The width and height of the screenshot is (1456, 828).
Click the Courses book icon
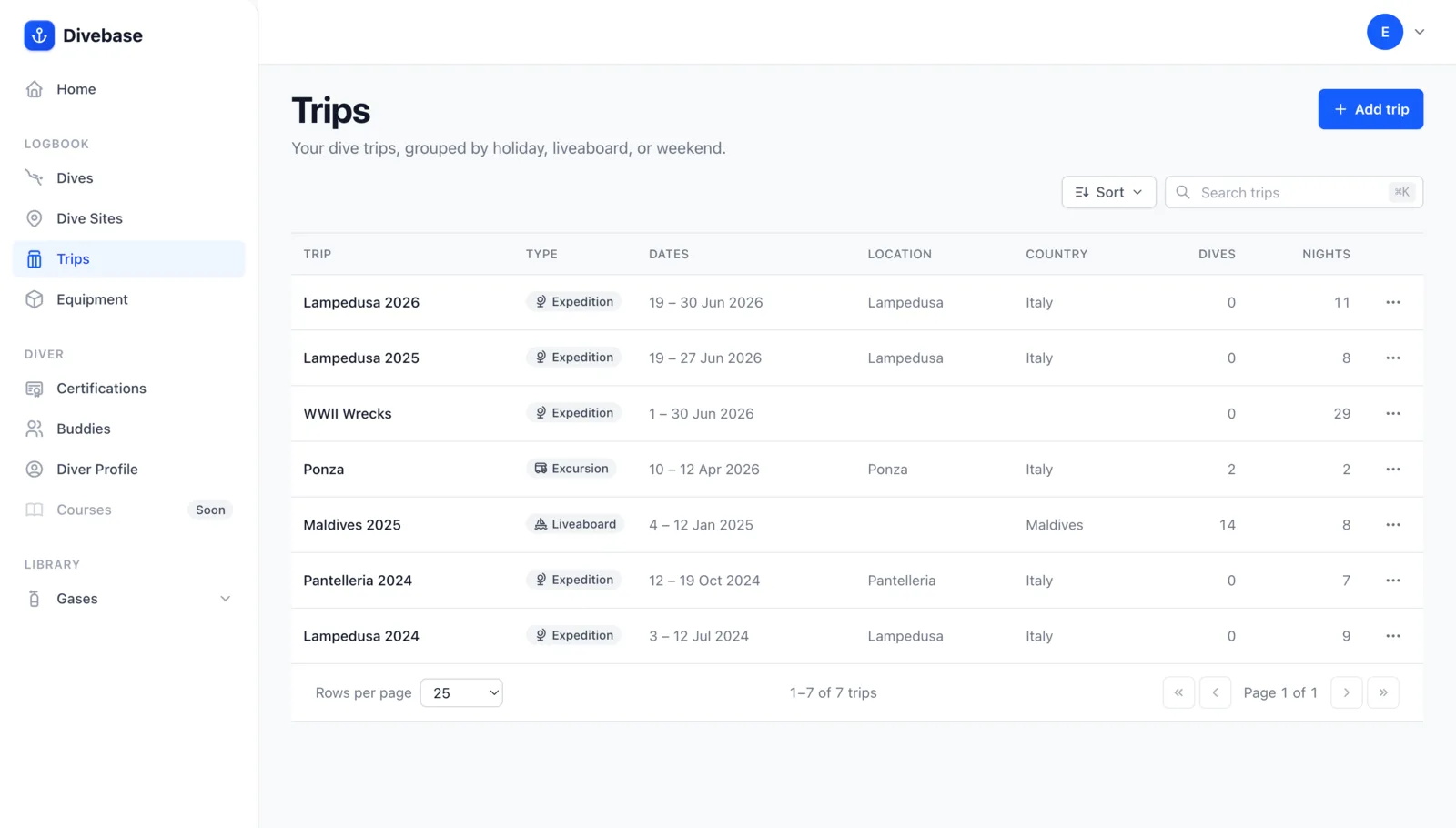coord(35,510)
